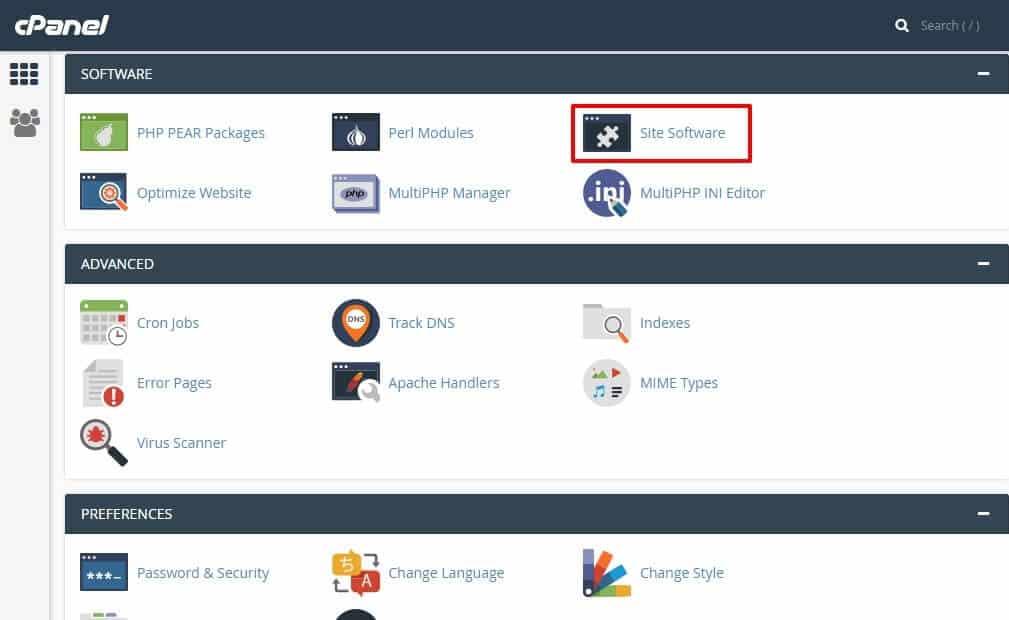Click the Change Style swatches icon
The width and height of the screenshot is (1009, 620).
point(606,572)
